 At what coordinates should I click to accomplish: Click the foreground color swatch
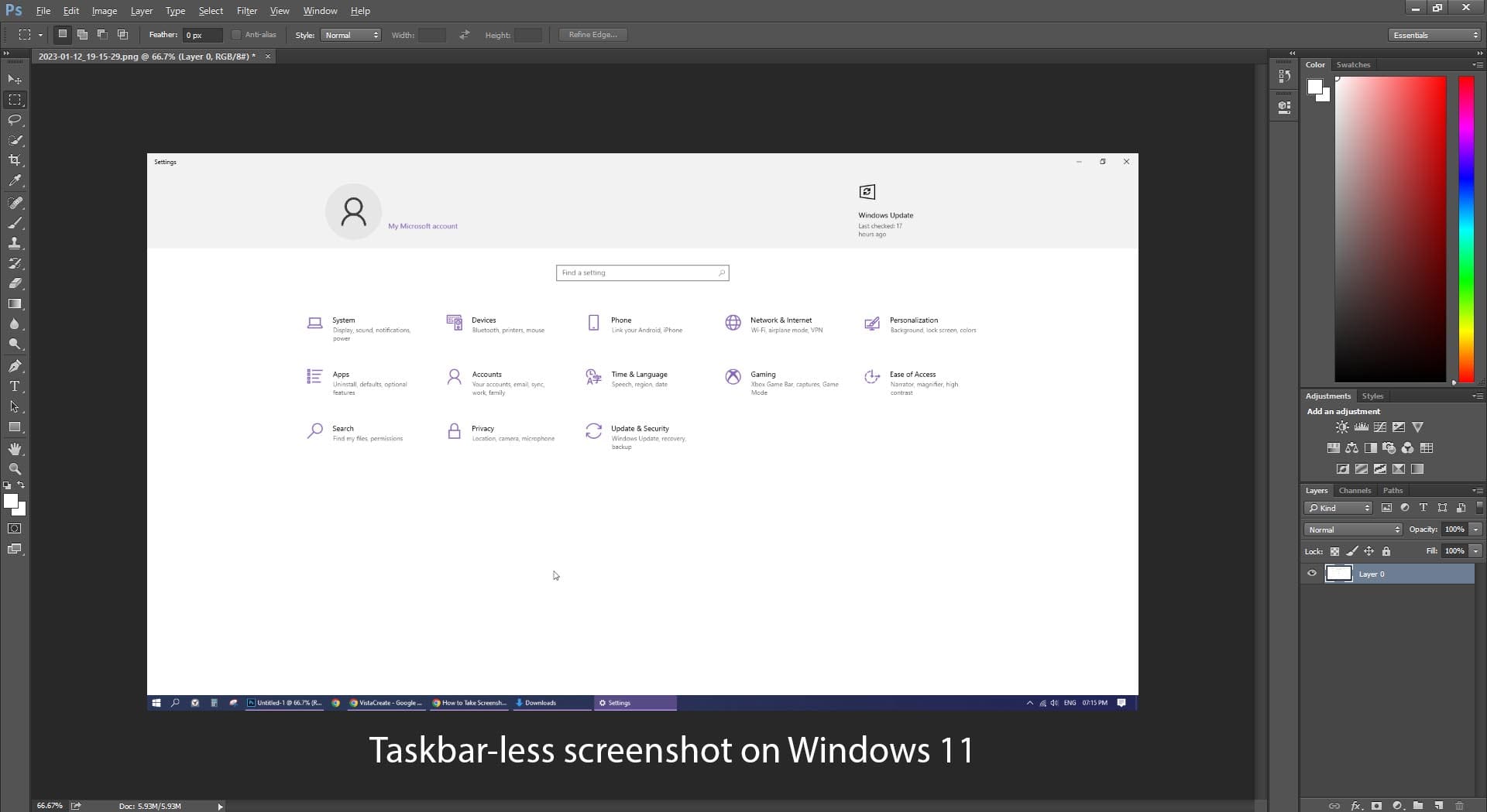click(12, 499)
